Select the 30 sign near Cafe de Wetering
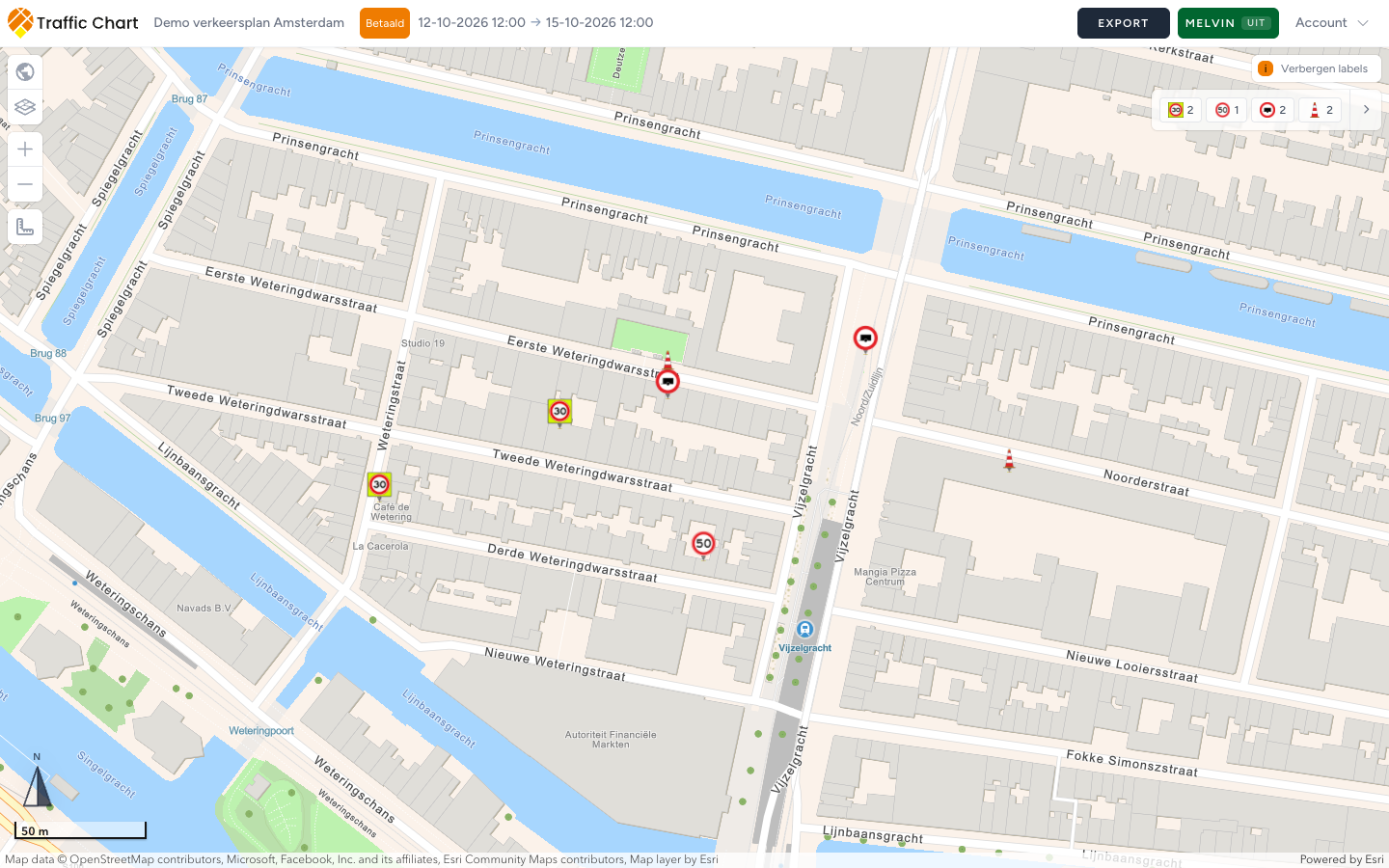Screen dimensions: 1389x868 379,485
